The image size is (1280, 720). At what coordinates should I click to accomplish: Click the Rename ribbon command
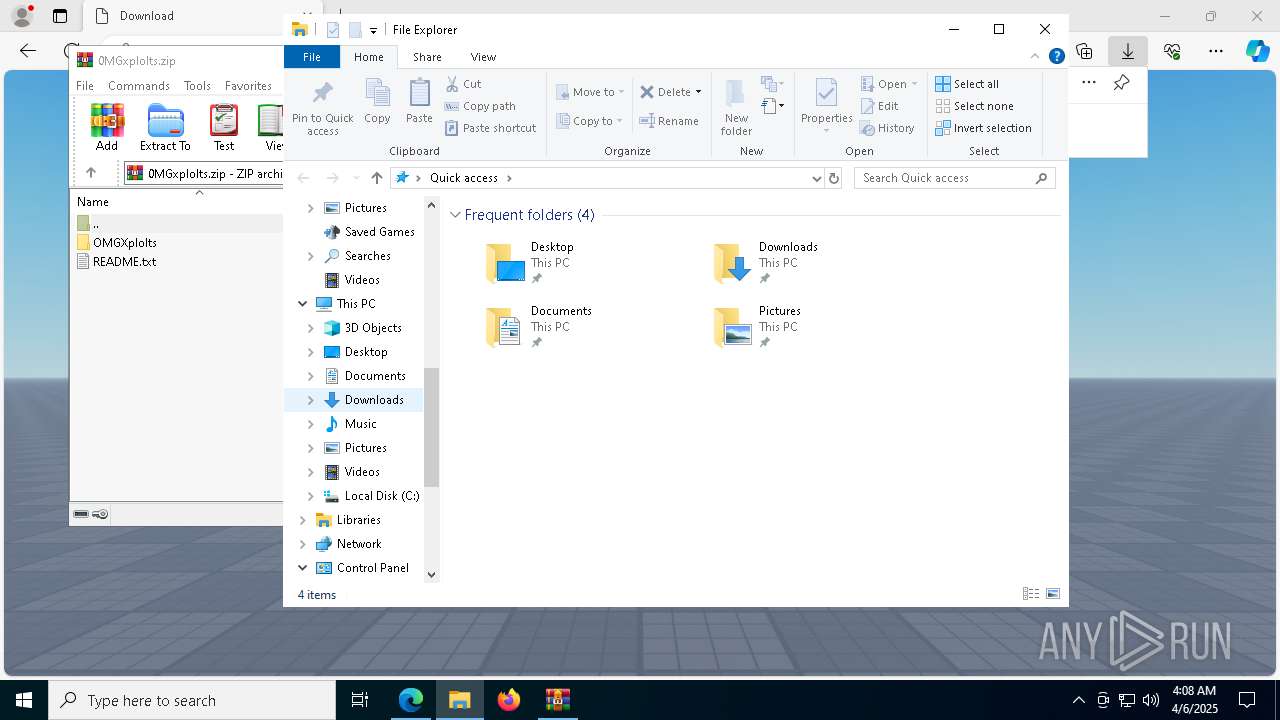pos(669,121)
